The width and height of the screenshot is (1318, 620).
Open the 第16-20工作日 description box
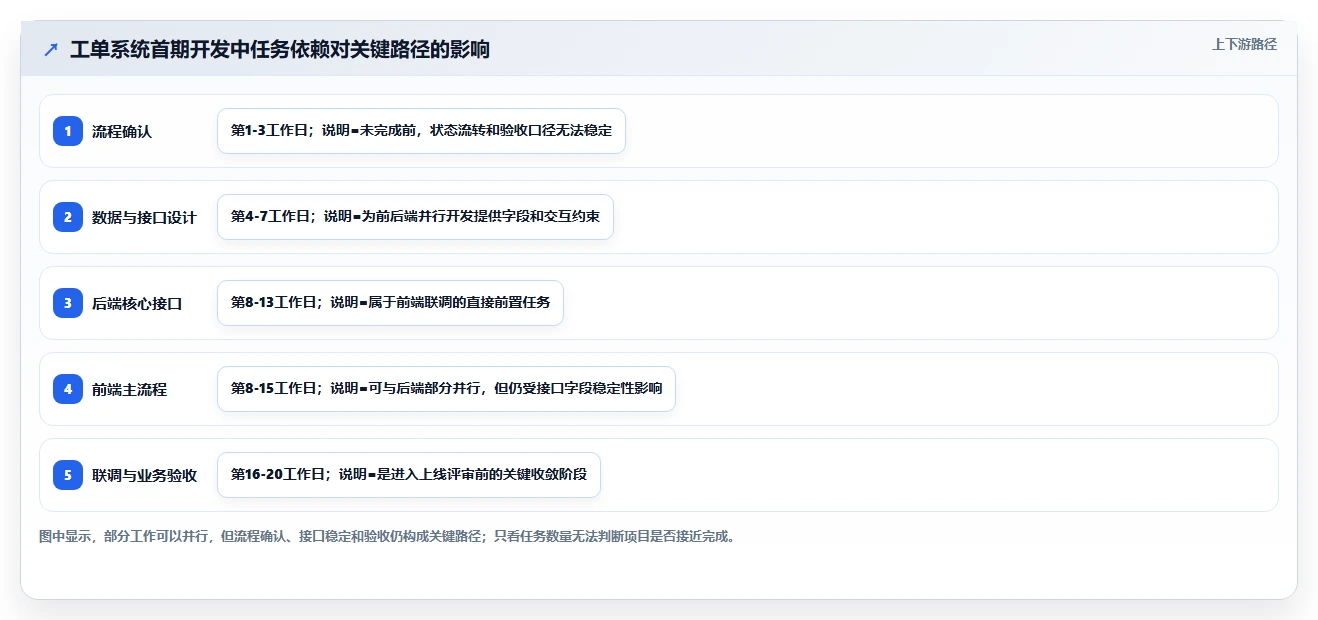409,475
